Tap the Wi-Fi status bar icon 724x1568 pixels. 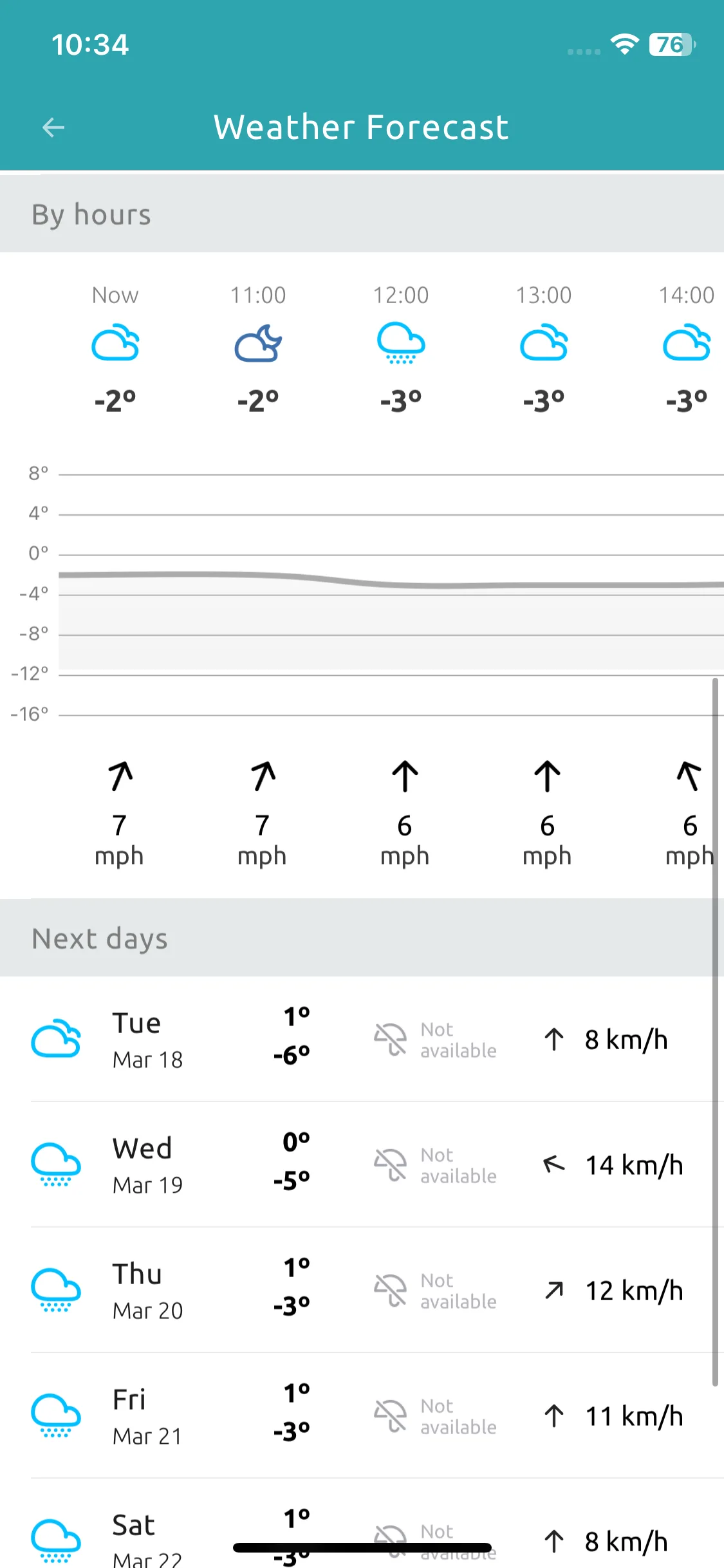[624, 44]
